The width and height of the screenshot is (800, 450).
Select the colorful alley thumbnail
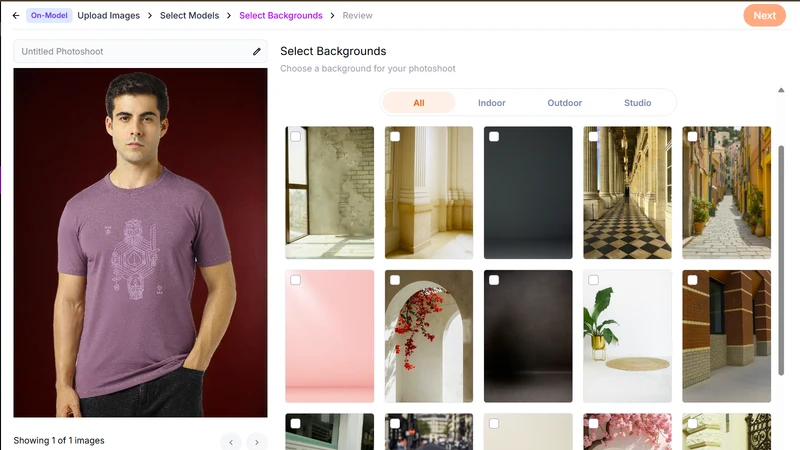tap(727, 193)
